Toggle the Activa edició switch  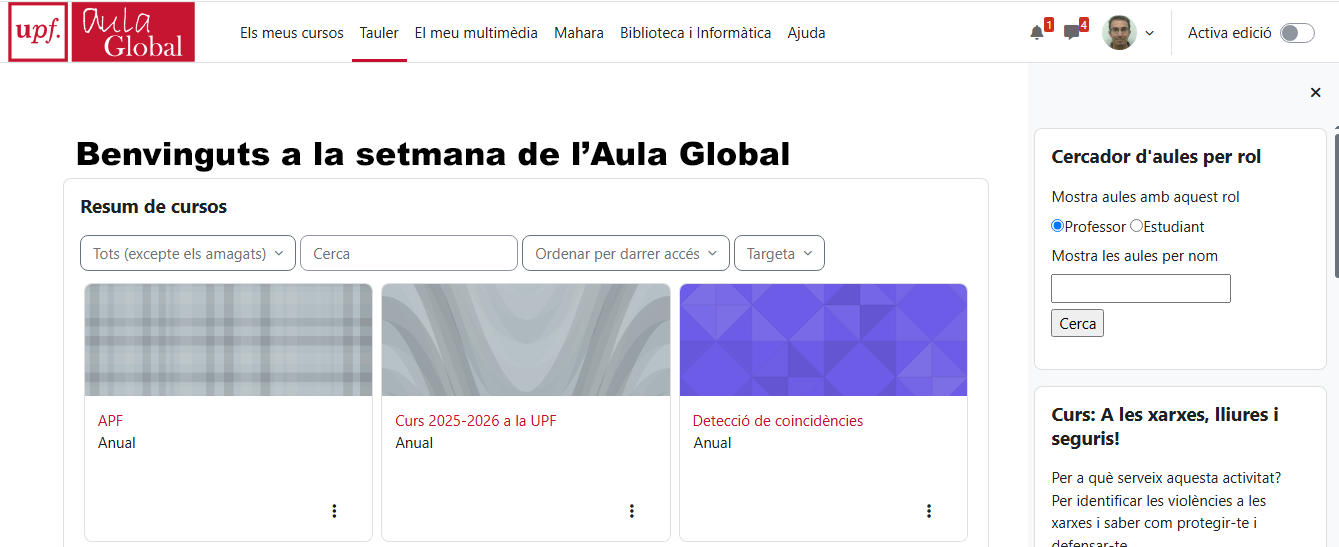pos(1298,33)
